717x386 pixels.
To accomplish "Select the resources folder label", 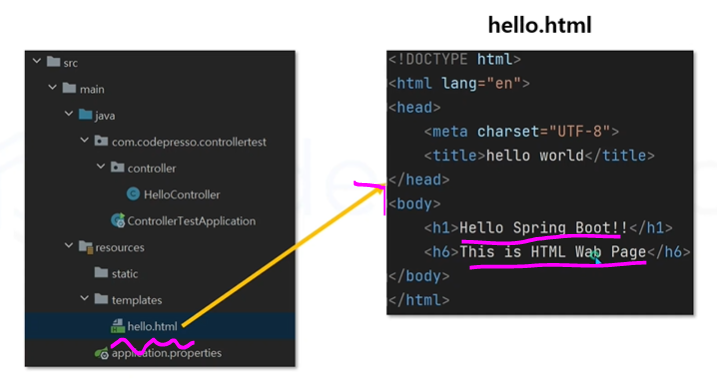I will pos(120,247).
